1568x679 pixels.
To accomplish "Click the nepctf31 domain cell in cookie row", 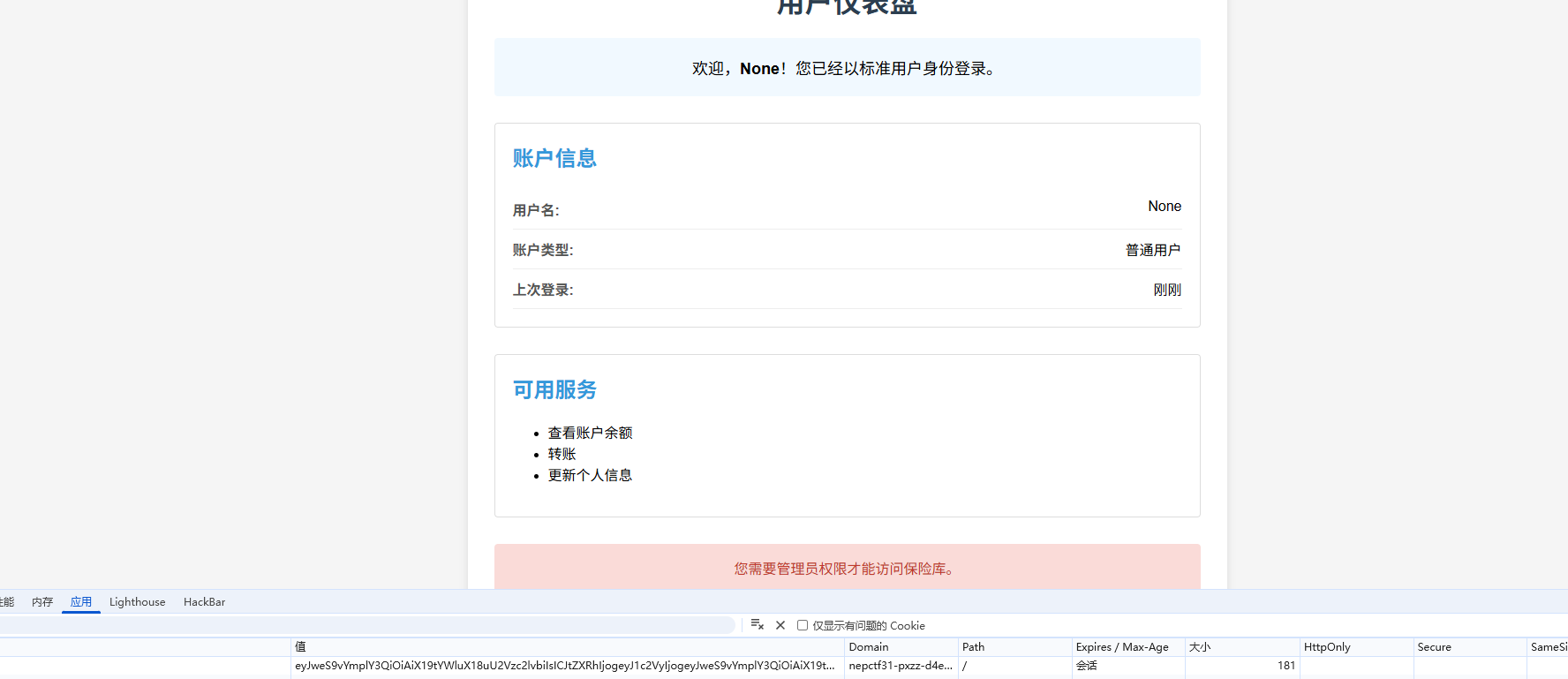I will pyautogui.click(x=901, y=666).
